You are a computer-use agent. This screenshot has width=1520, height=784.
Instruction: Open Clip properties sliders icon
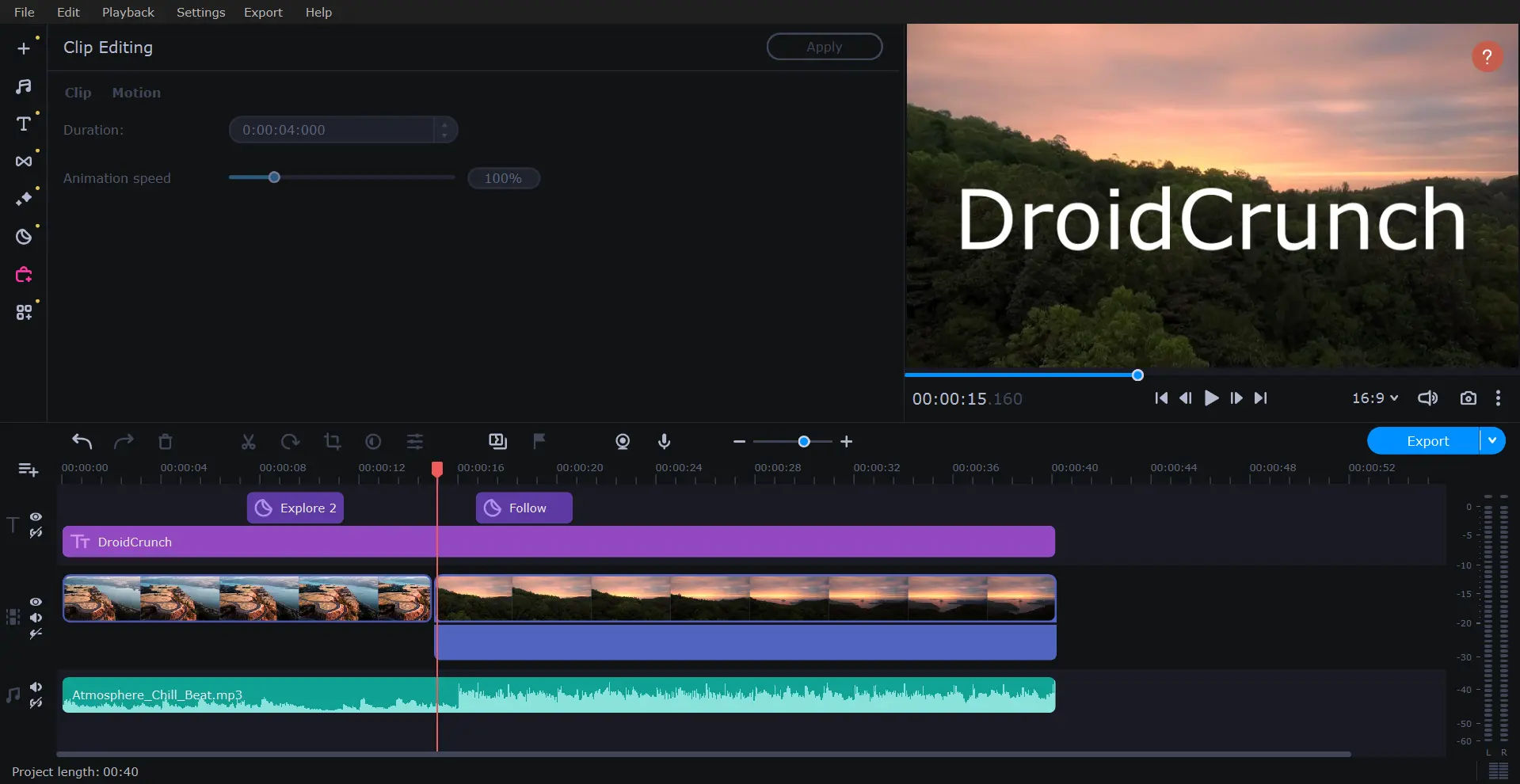[415, 441]
